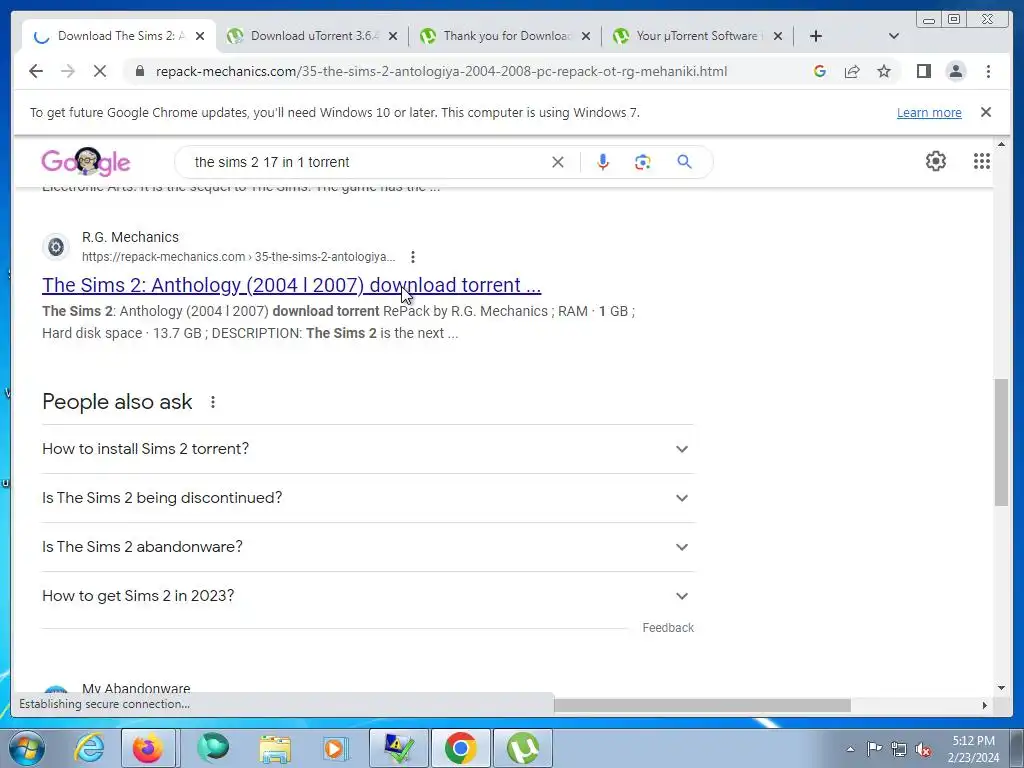Open the network tray icon
This screenshot has width=1024, height=768.
point(899,749)
